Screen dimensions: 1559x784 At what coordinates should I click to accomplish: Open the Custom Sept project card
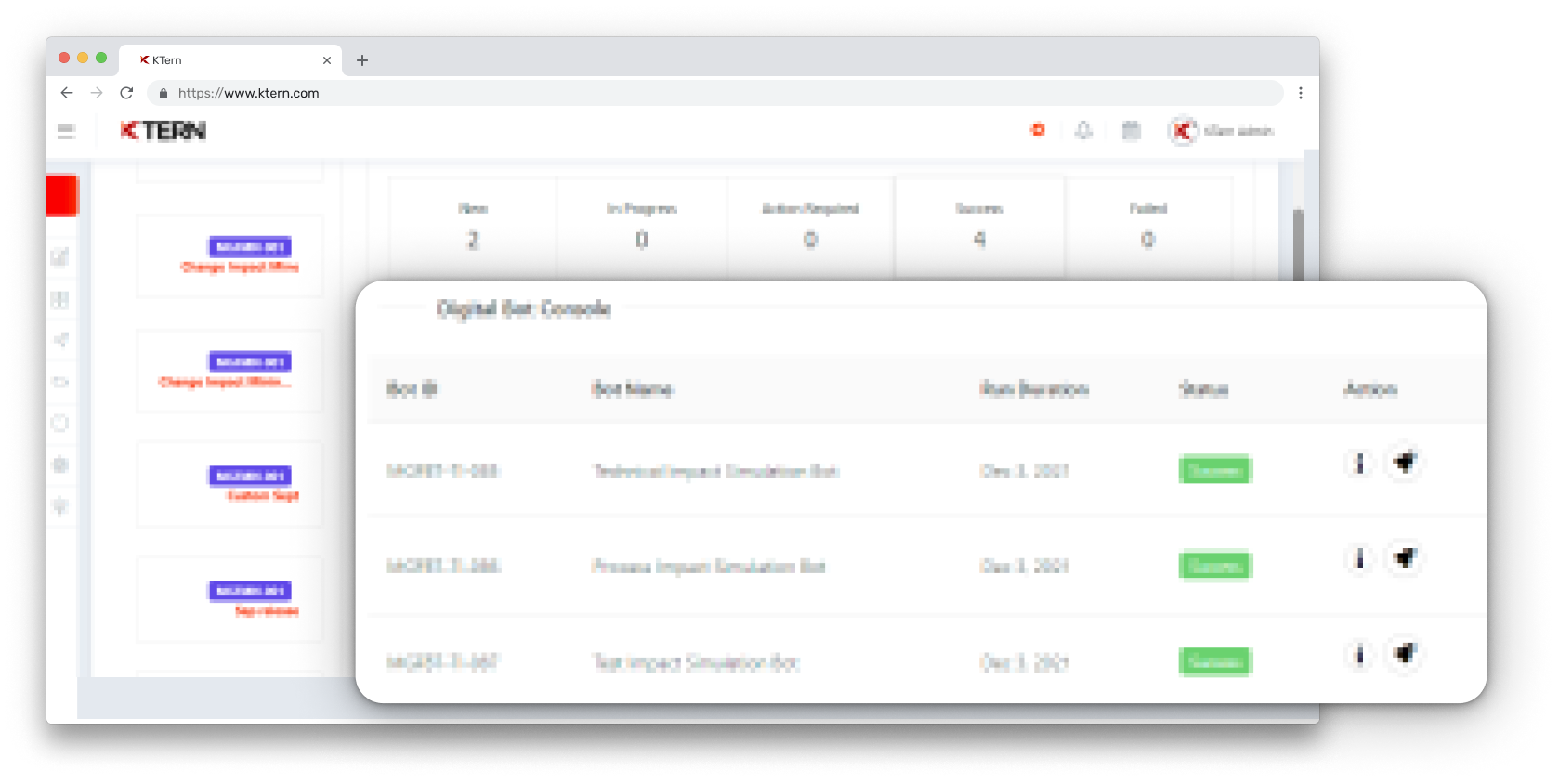coord(229,485)
